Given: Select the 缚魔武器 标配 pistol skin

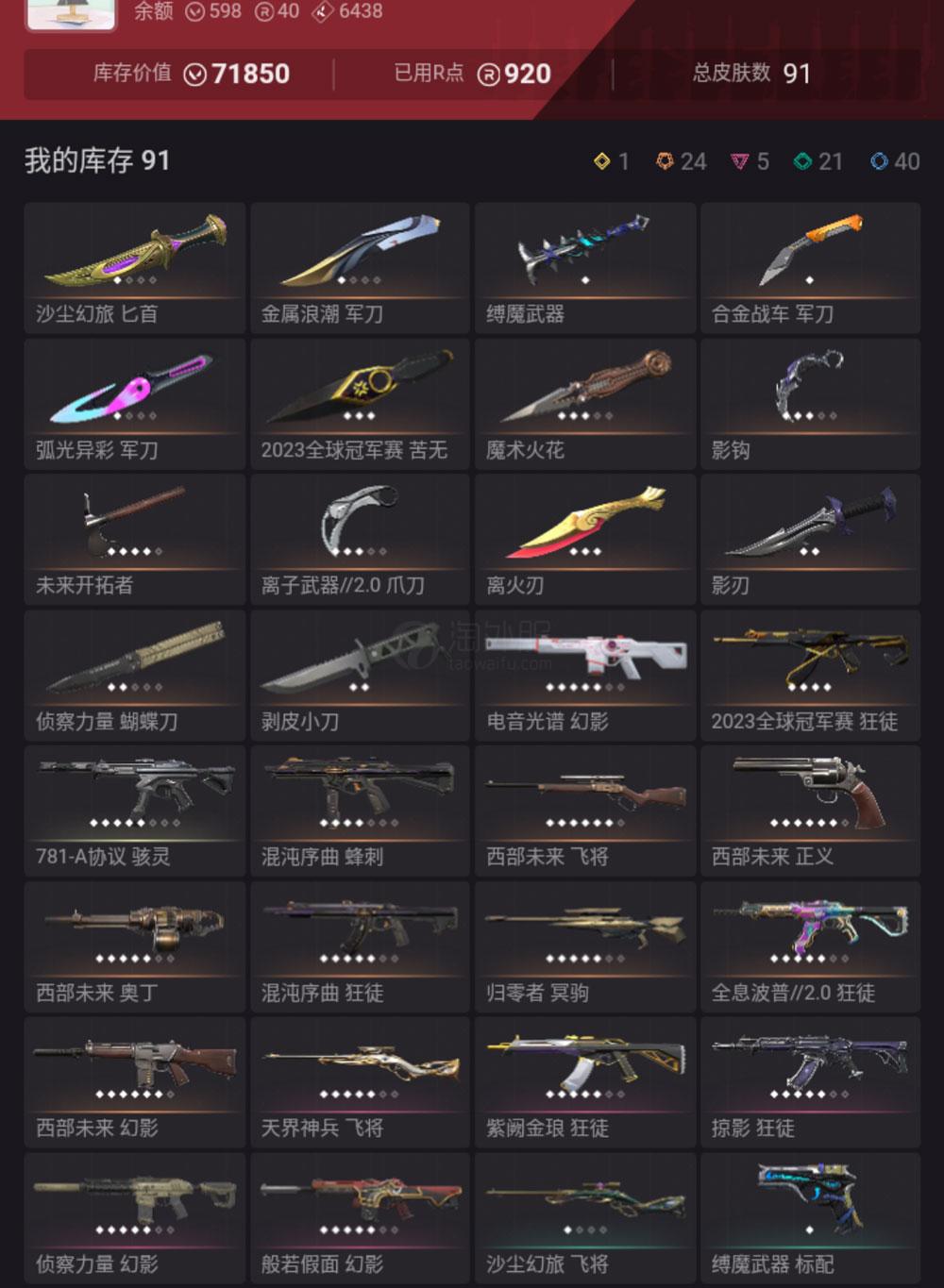Looking at the screenshot, I should click(810, 1217).
